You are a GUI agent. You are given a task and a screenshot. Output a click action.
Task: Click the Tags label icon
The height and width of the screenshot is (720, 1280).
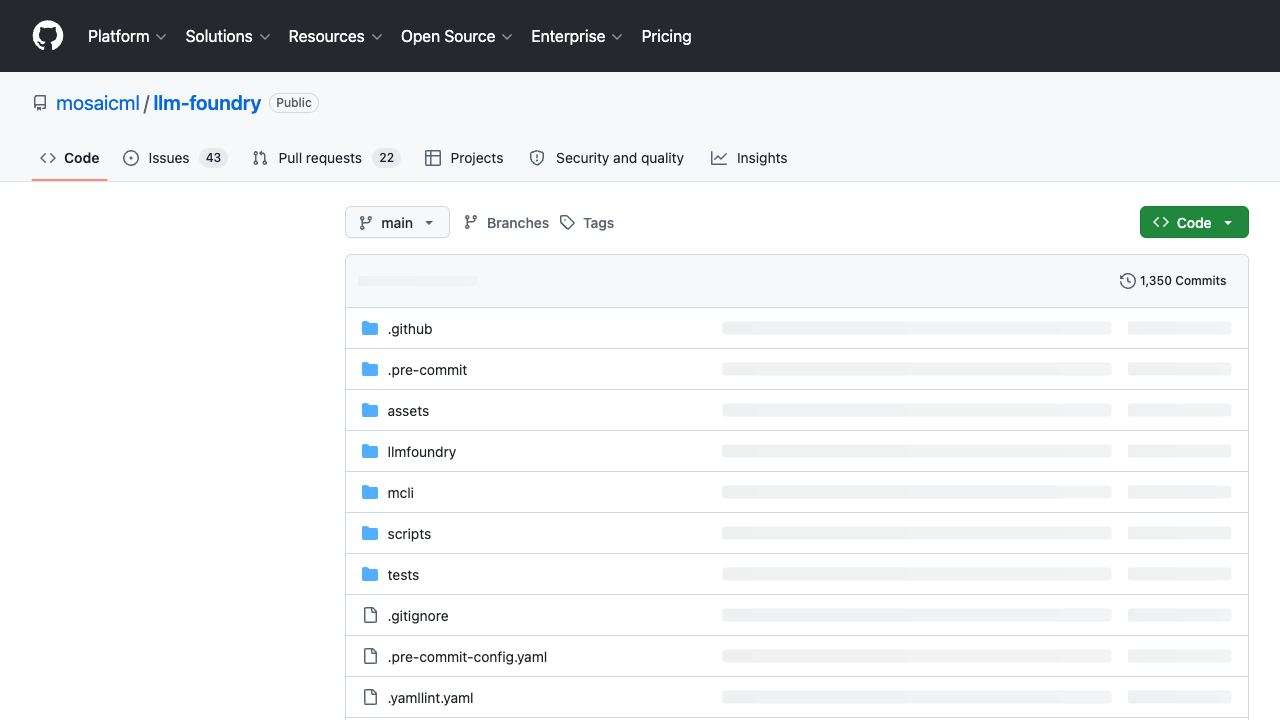[x=567, y=223]
